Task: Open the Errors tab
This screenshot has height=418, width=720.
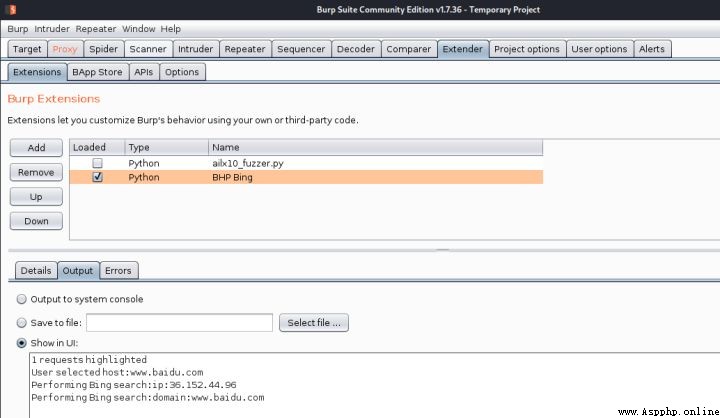Action: click(x=118, y=271)
